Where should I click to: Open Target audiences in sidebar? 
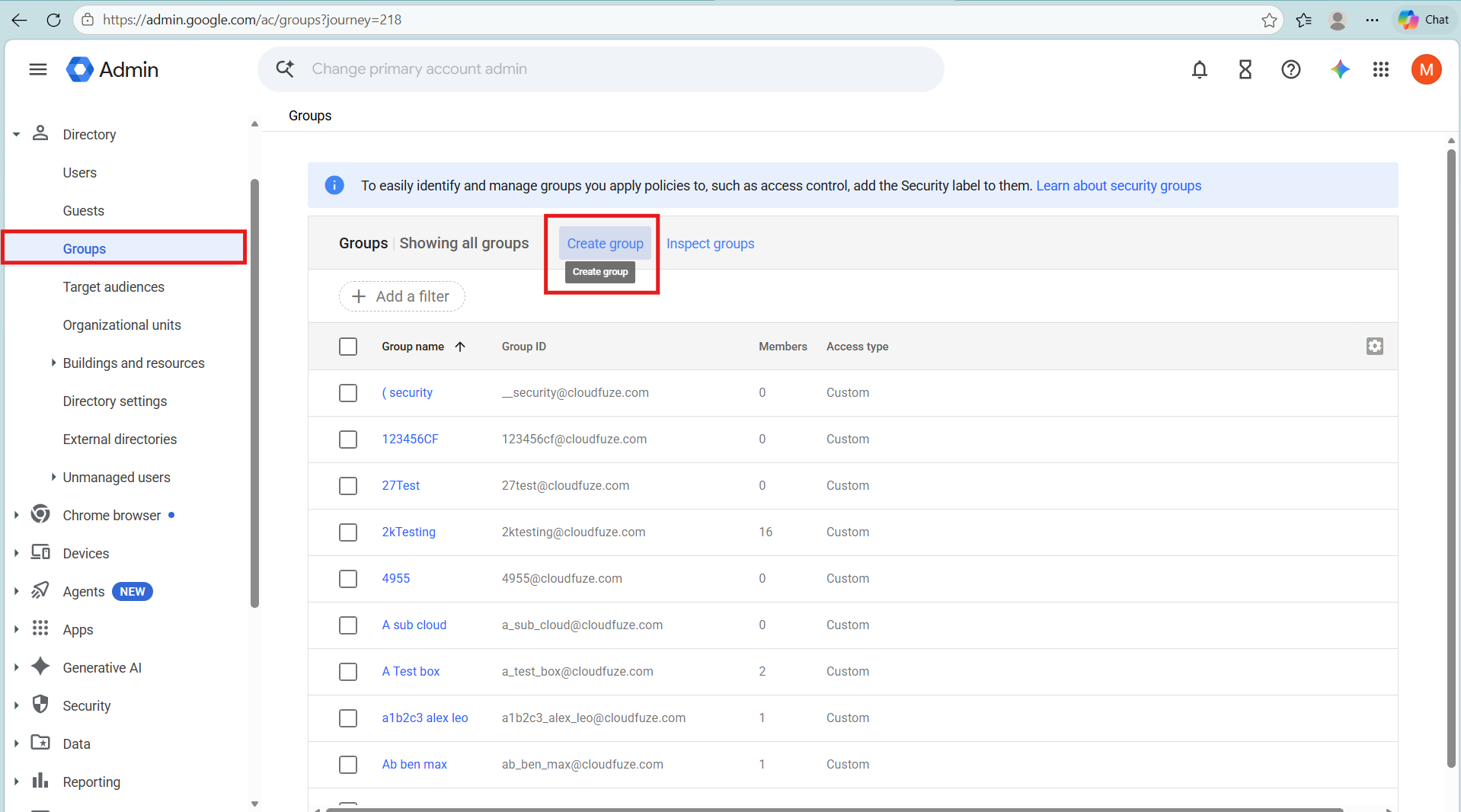[x=113, y=287]
